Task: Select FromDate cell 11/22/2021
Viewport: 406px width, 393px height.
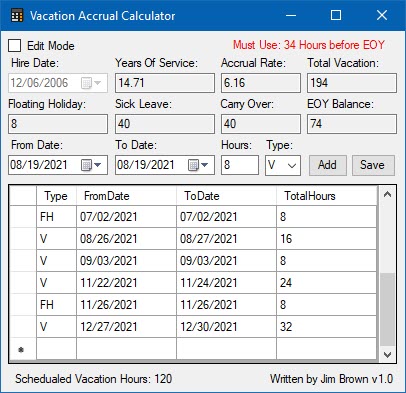Action: click(126, 283)
